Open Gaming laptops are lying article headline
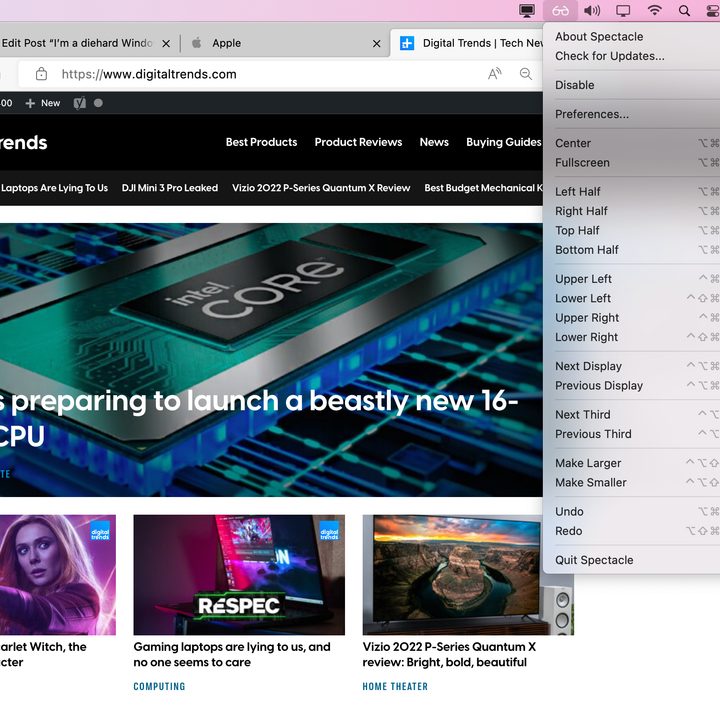The height and width of the screenshot is (720, 720). (232, 654)
